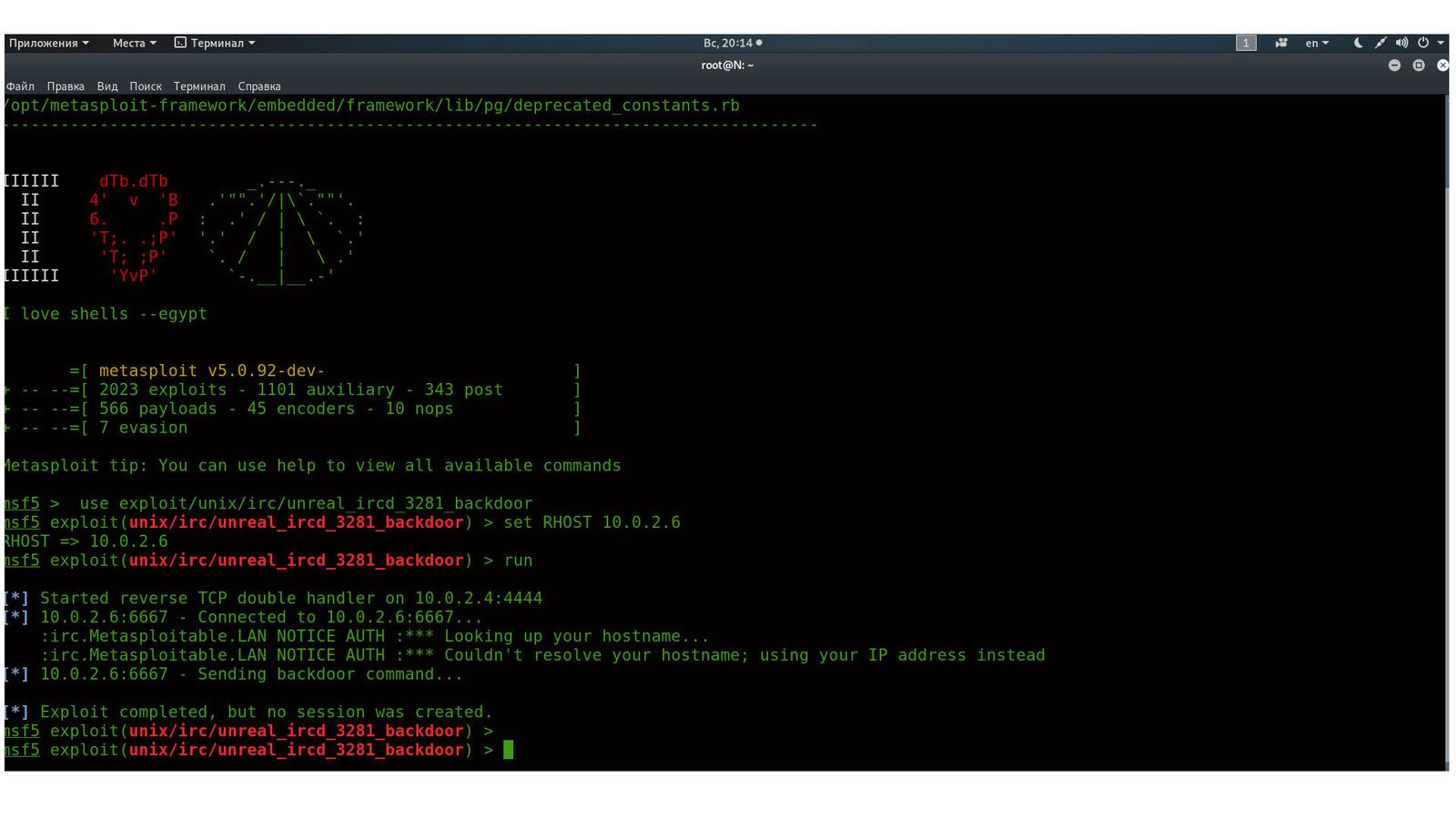The image size is (1456, 819).
Task: Open the Вид menu
Action: click(107, 86)
